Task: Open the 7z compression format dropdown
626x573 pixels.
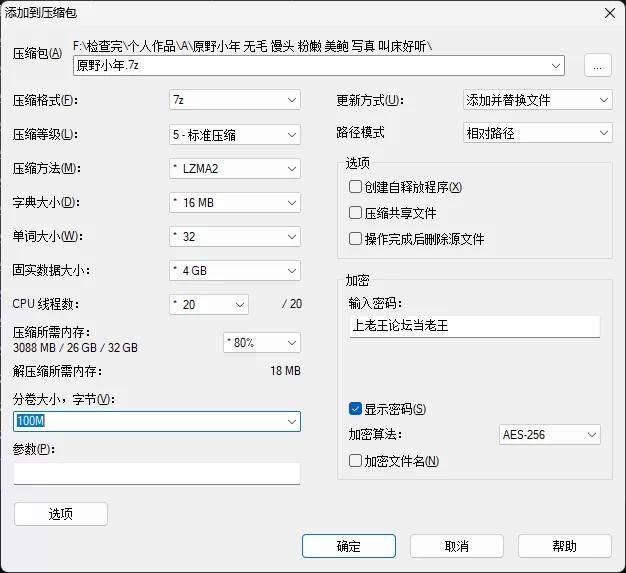Action: (x=235, y=100)
